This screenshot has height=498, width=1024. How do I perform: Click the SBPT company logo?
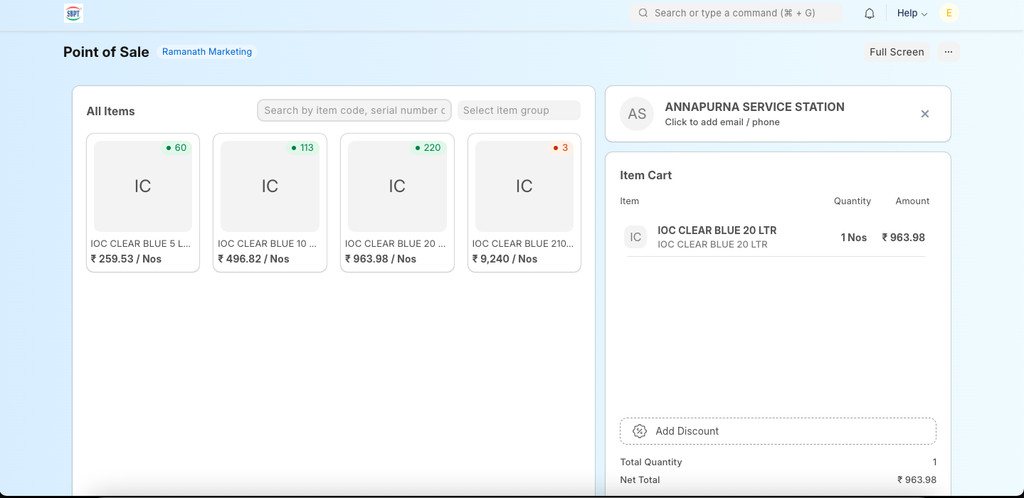point(73,13)
